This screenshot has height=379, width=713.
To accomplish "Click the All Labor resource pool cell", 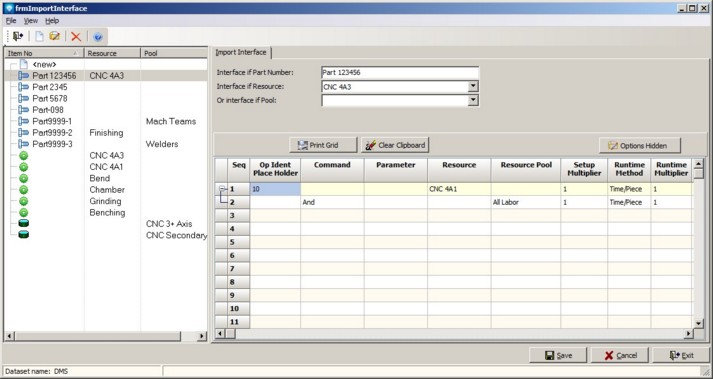I will (526, 202).
